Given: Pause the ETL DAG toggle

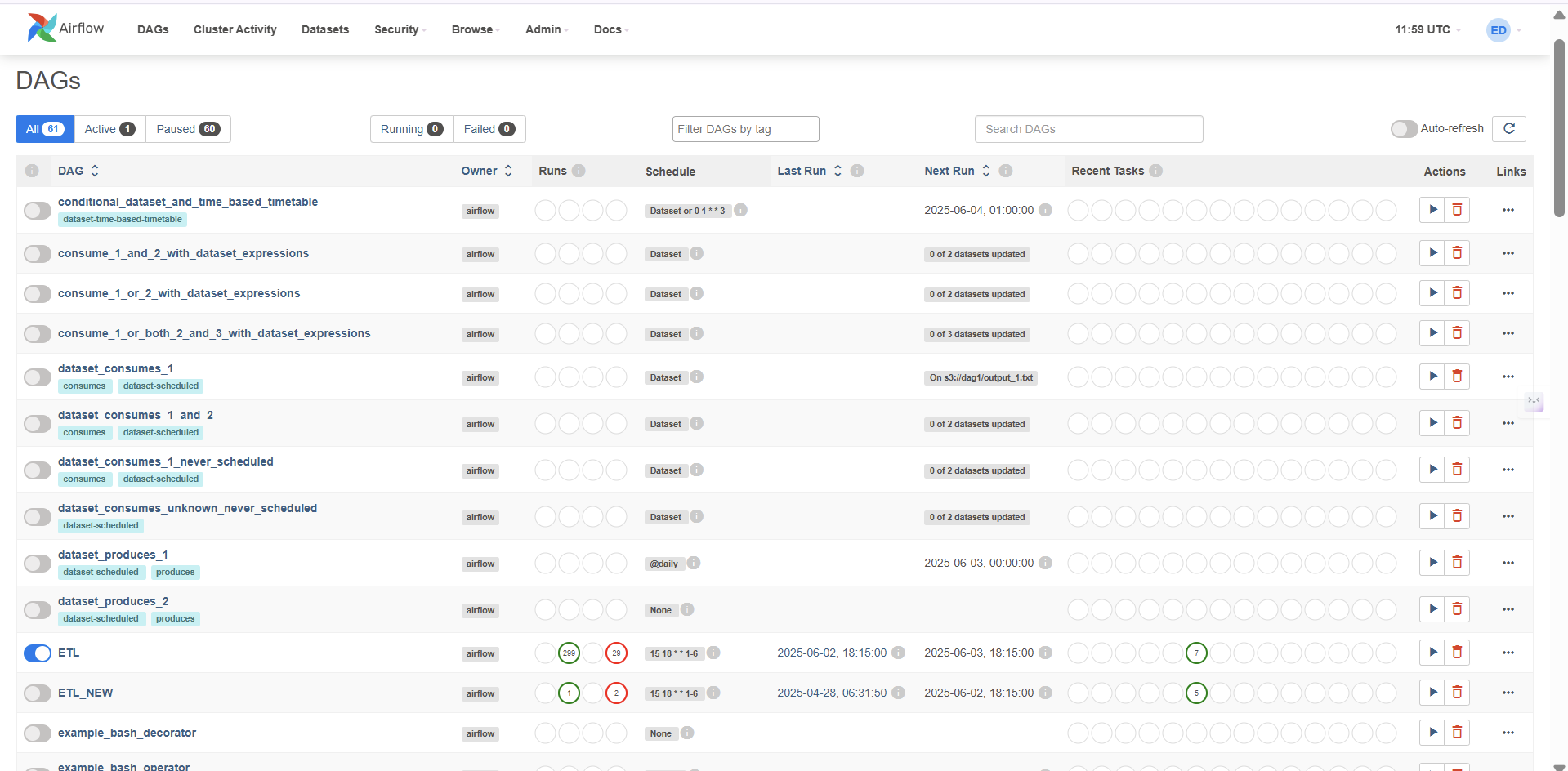Looking at the screenshot, I should pos(38,653).
